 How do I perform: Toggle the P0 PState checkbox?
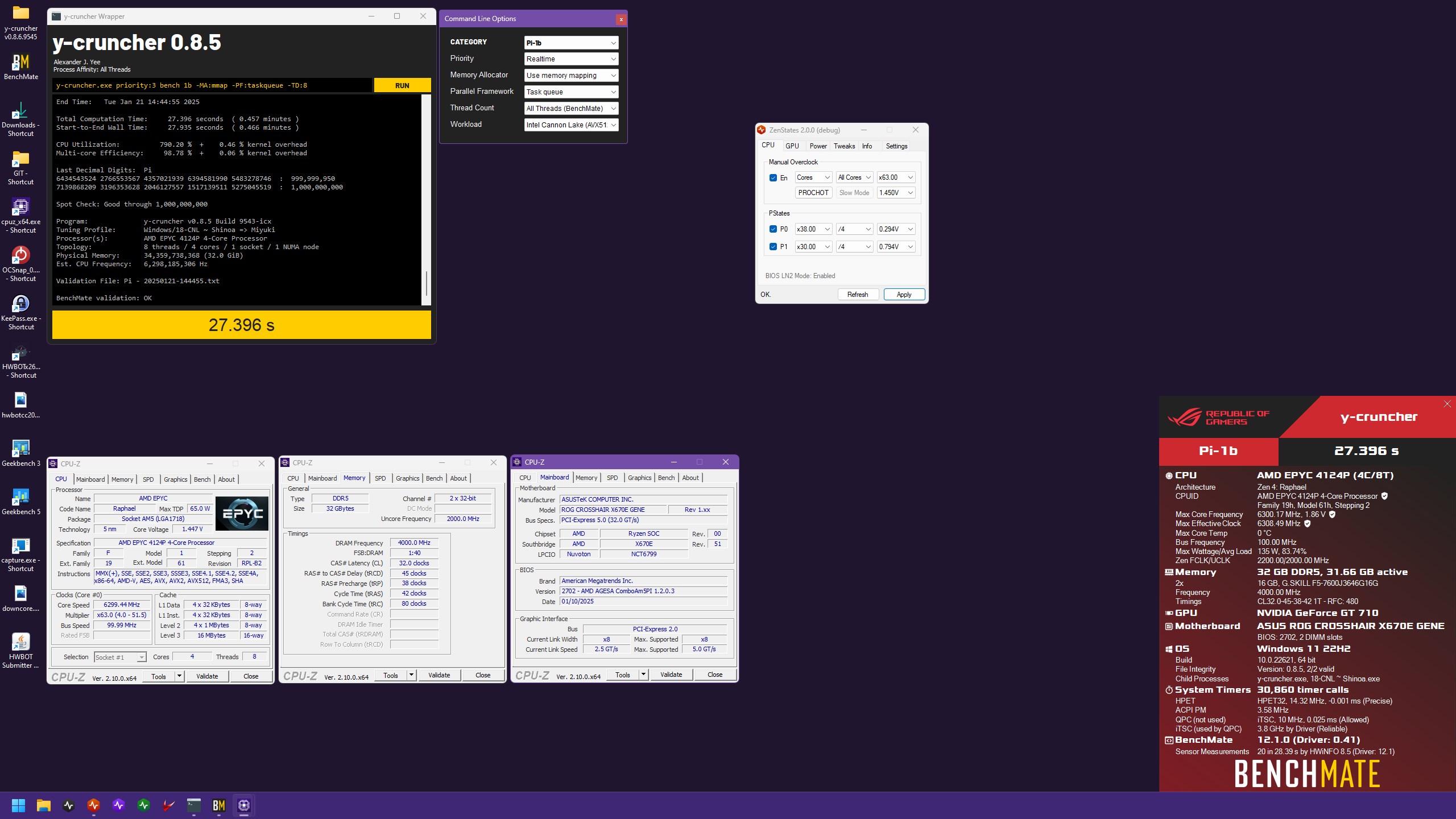(x=773, y=229)
